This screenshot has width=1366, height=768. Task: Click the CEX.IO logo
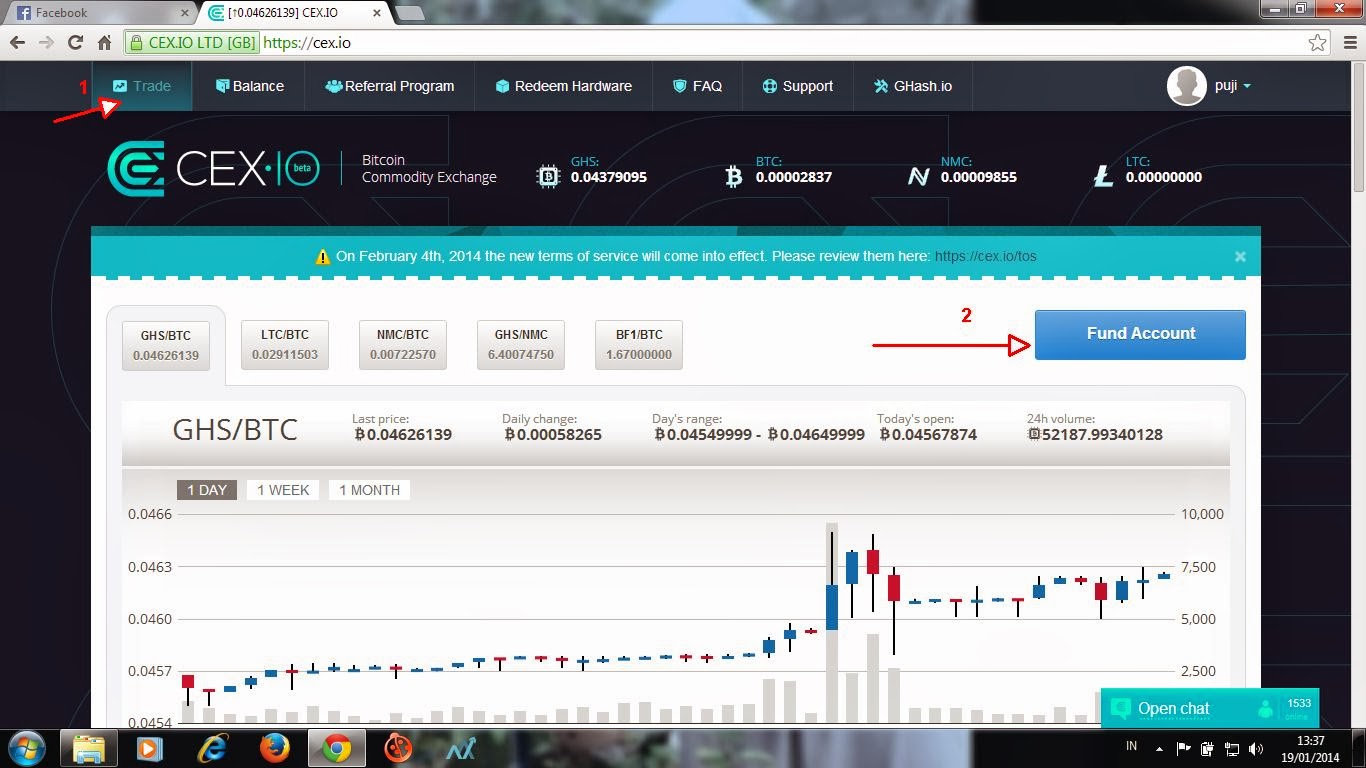[212, 169]
